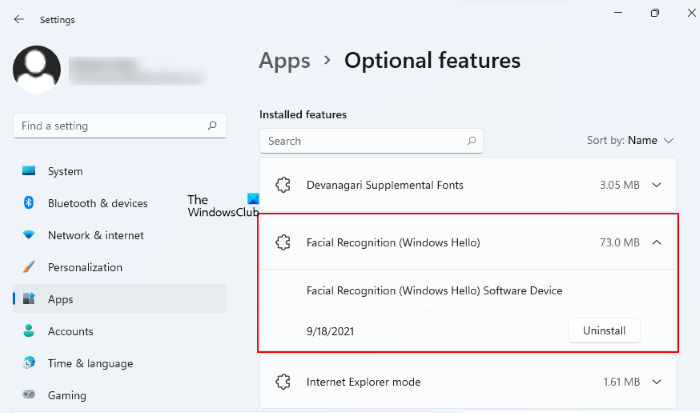
Task: Collapse Facial Recognition (Windows Hello) entry
Action: (x=656, y=242)
